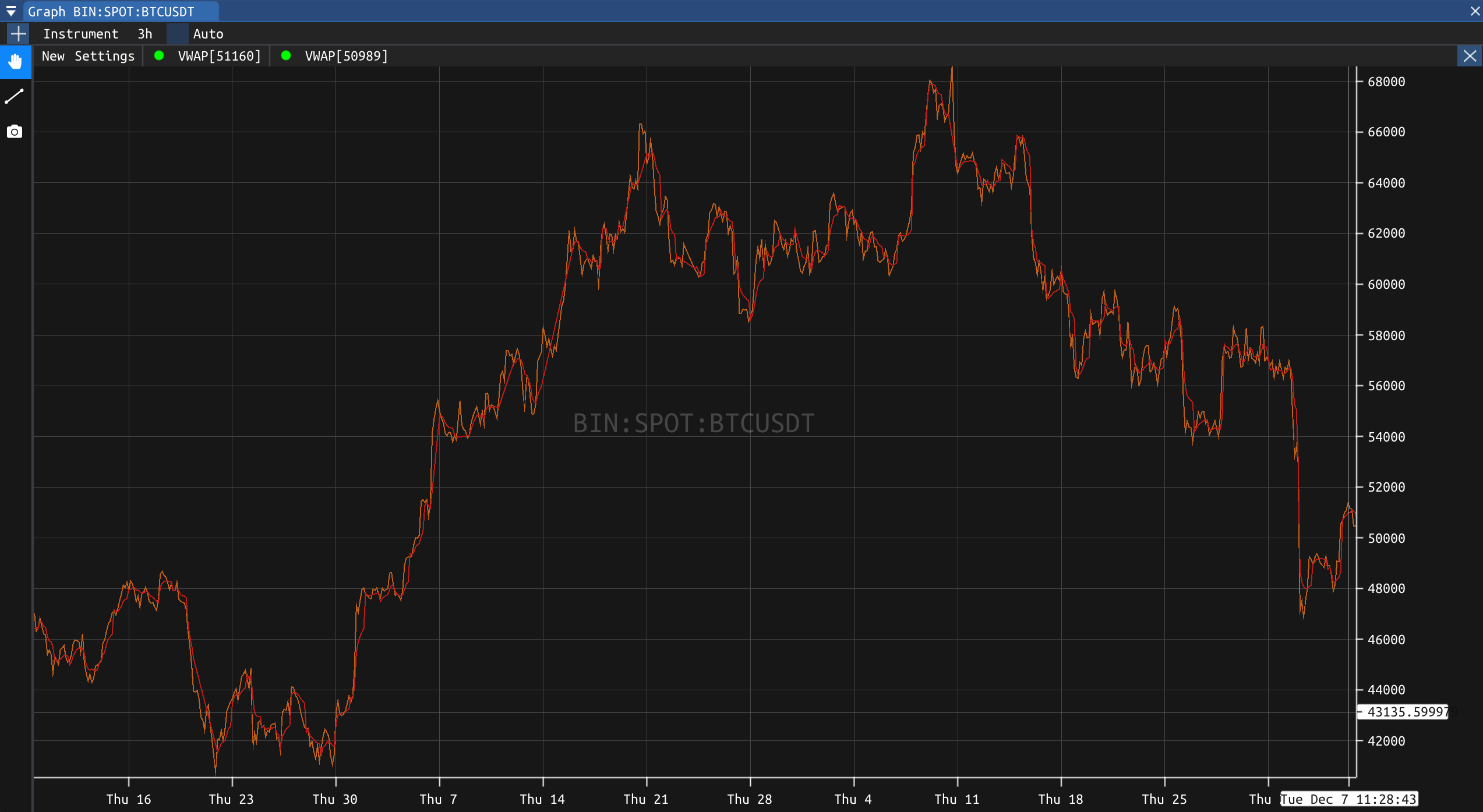This screenshot has height=812, width=1483.
Task: Click the New indicator button
Action: pos(53,56)
